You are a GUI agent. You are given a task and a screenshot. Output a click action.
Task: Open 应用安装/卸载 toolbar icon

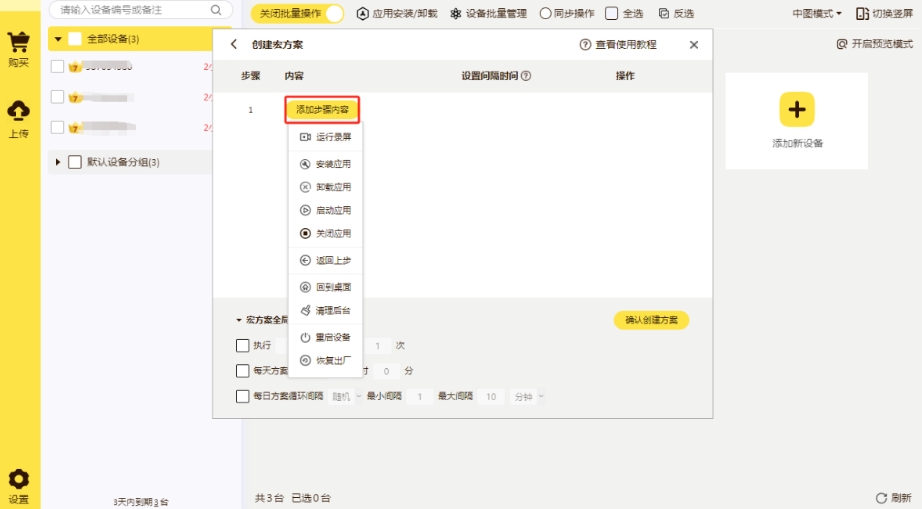[x=363, y=14]
